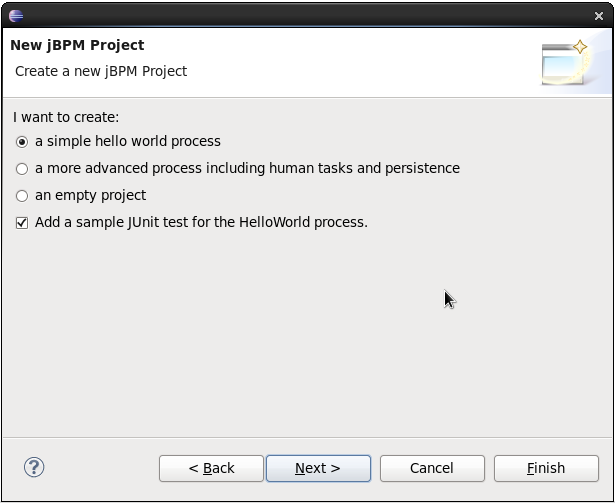615x503 pixels.
Task: Click the "I want to create:" label
Action: coord(66,118)
